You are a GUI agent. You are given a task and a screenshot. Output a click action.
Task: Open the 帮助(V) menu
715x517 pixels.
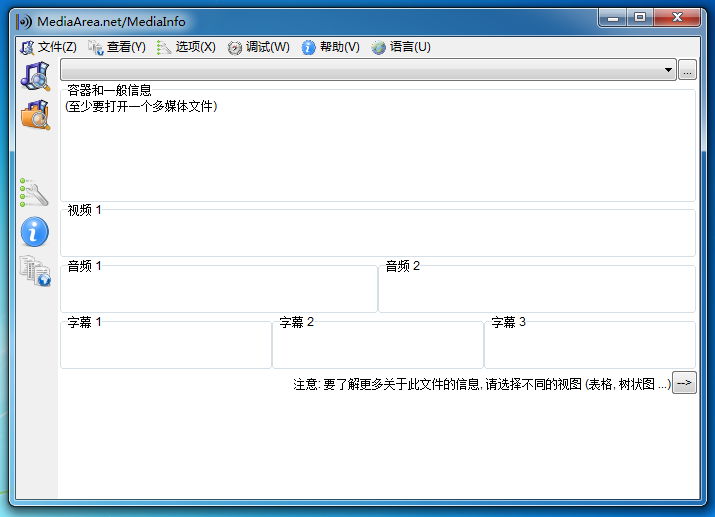point(331,47)
